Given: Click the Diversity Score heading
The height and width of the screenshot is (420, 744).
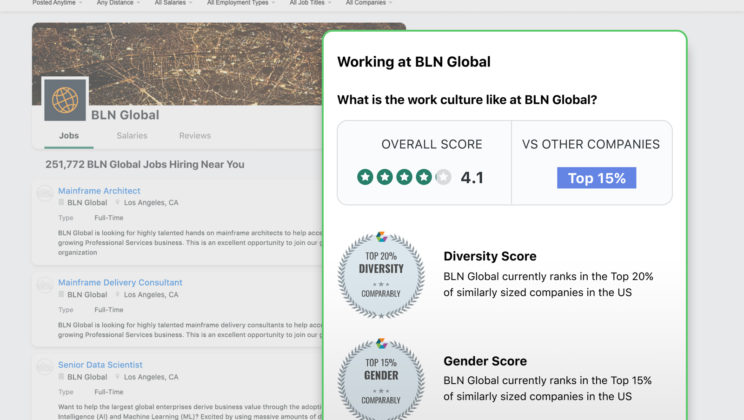Looking at the screenshot, I should coord(490,256).
